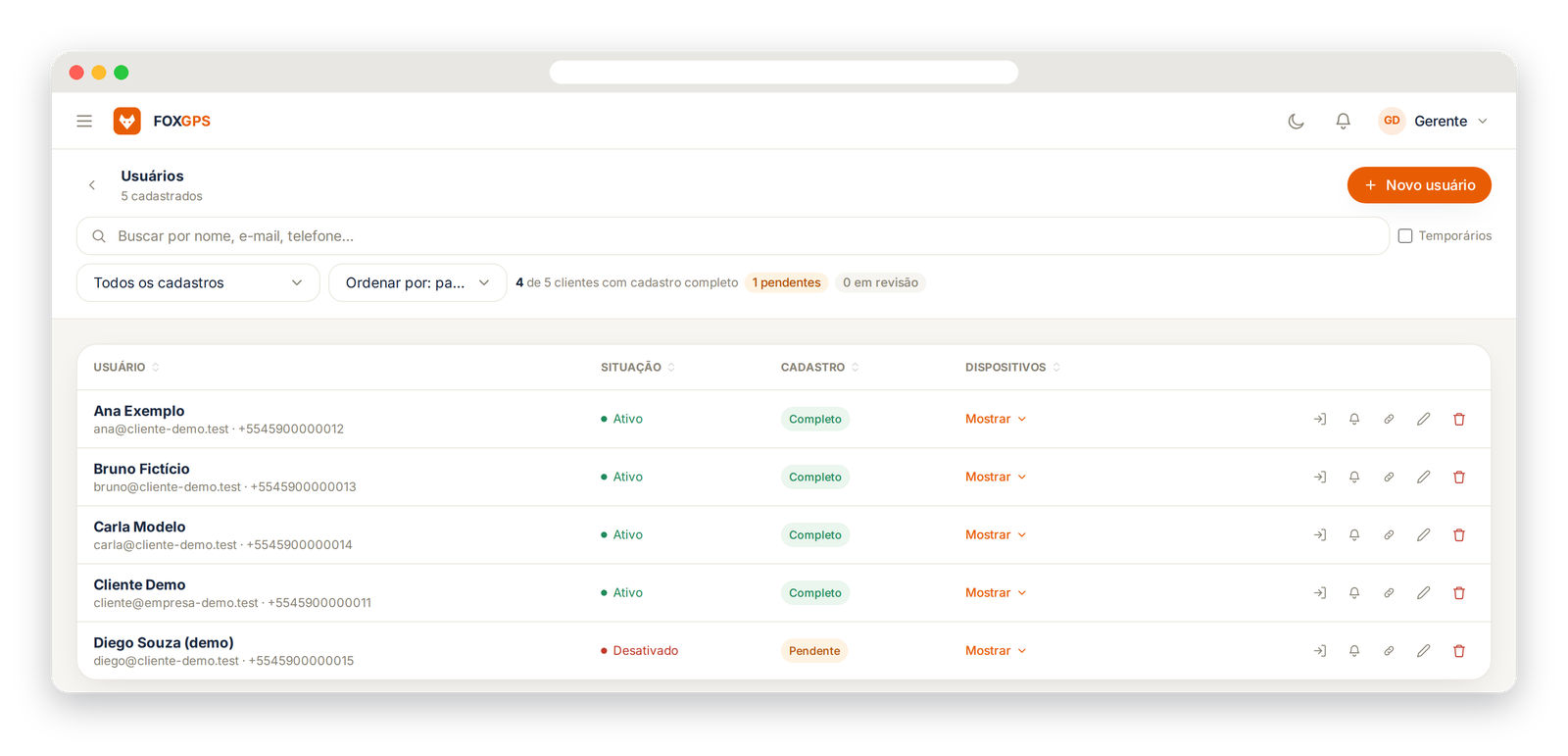The image size is (1568, 756).
Task: Copy link icon for Diego Souza
Action: pos(1389,651)
